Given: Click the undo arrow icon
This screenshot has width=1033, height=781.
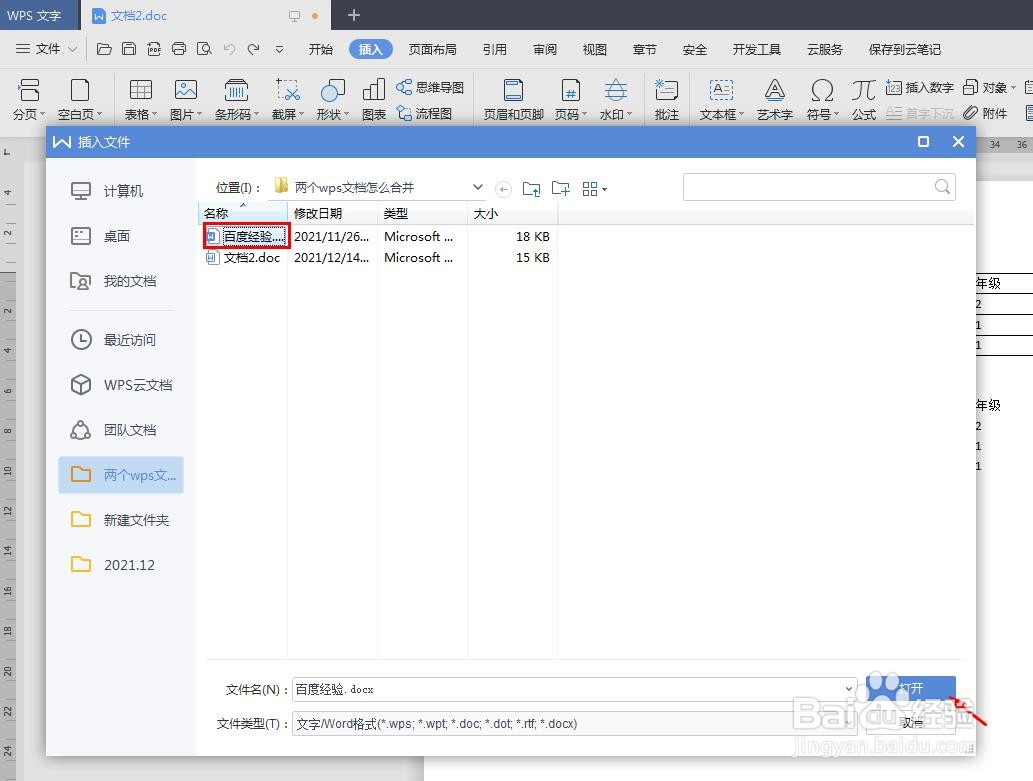Looking at the screenshot, I should (x=229, y=49).
